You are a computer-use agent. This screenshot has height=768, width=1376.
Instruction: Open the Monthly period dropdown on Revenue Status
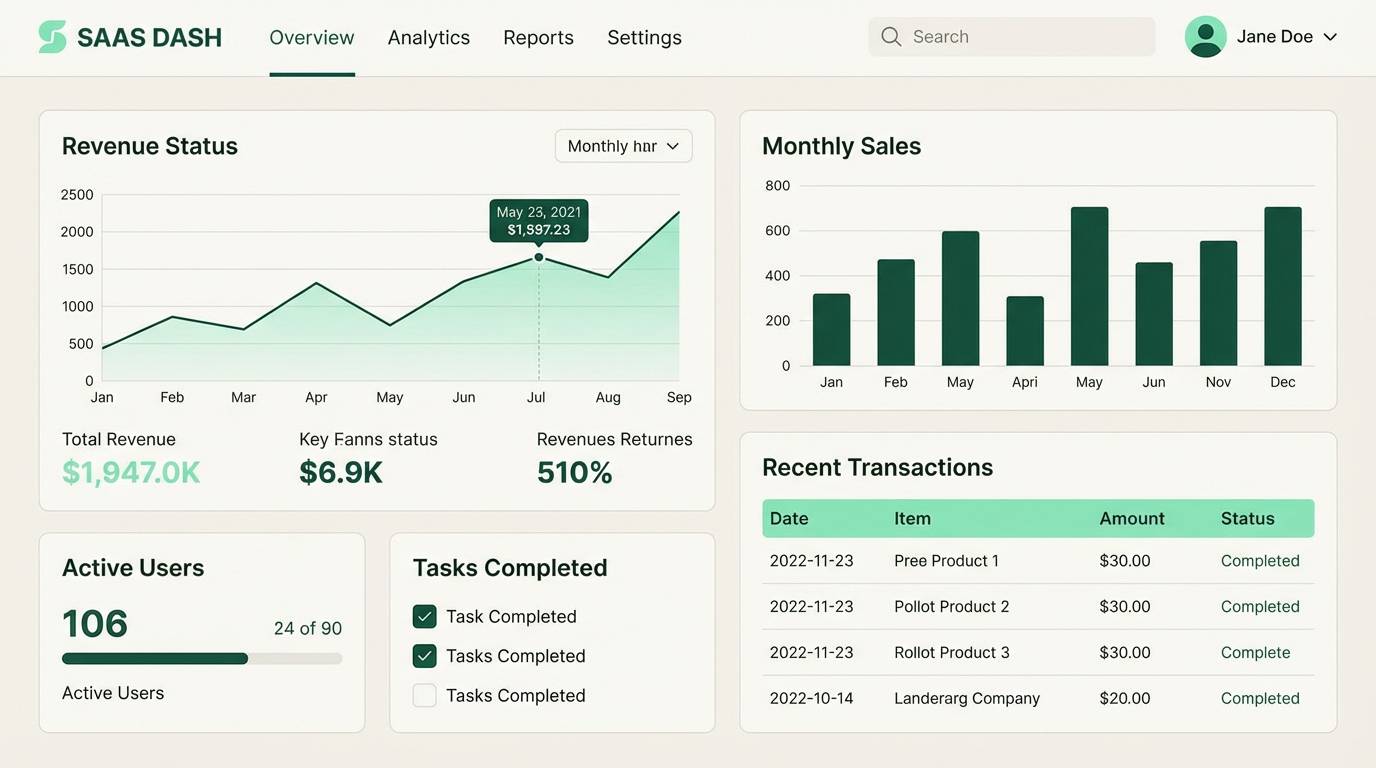point(622,145)
